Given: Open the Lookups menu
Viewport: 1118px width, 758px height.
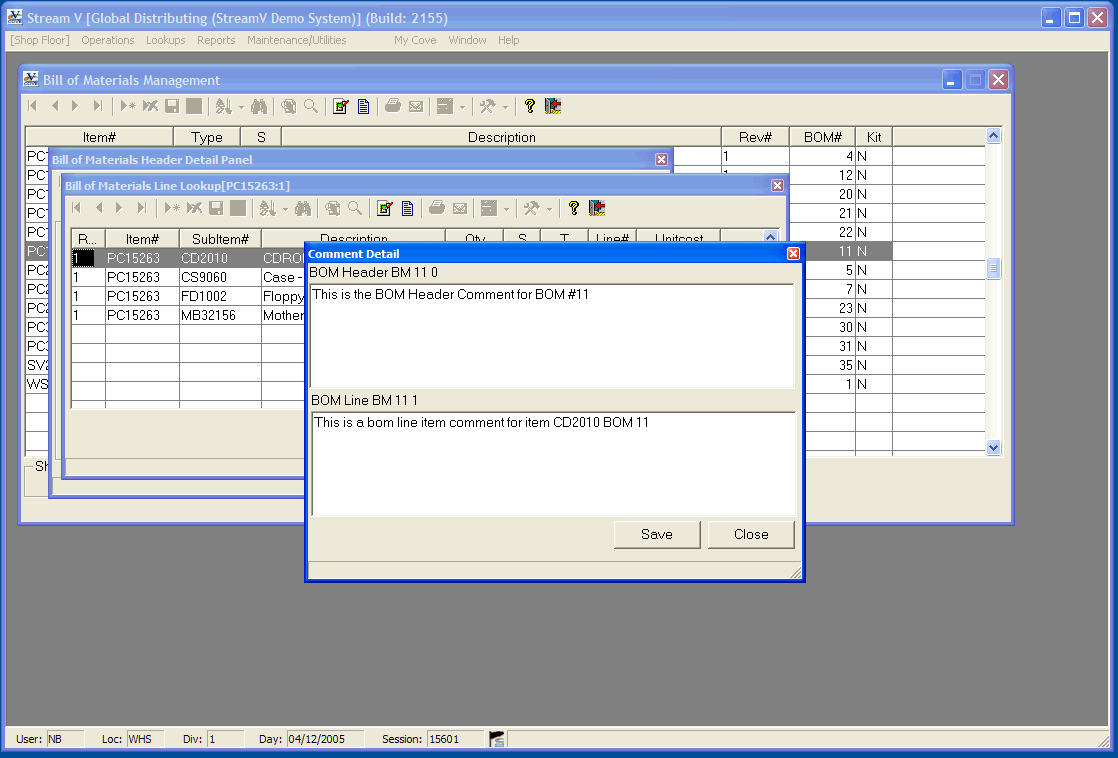Looking at the screenshot, I should tap(165, 41).
